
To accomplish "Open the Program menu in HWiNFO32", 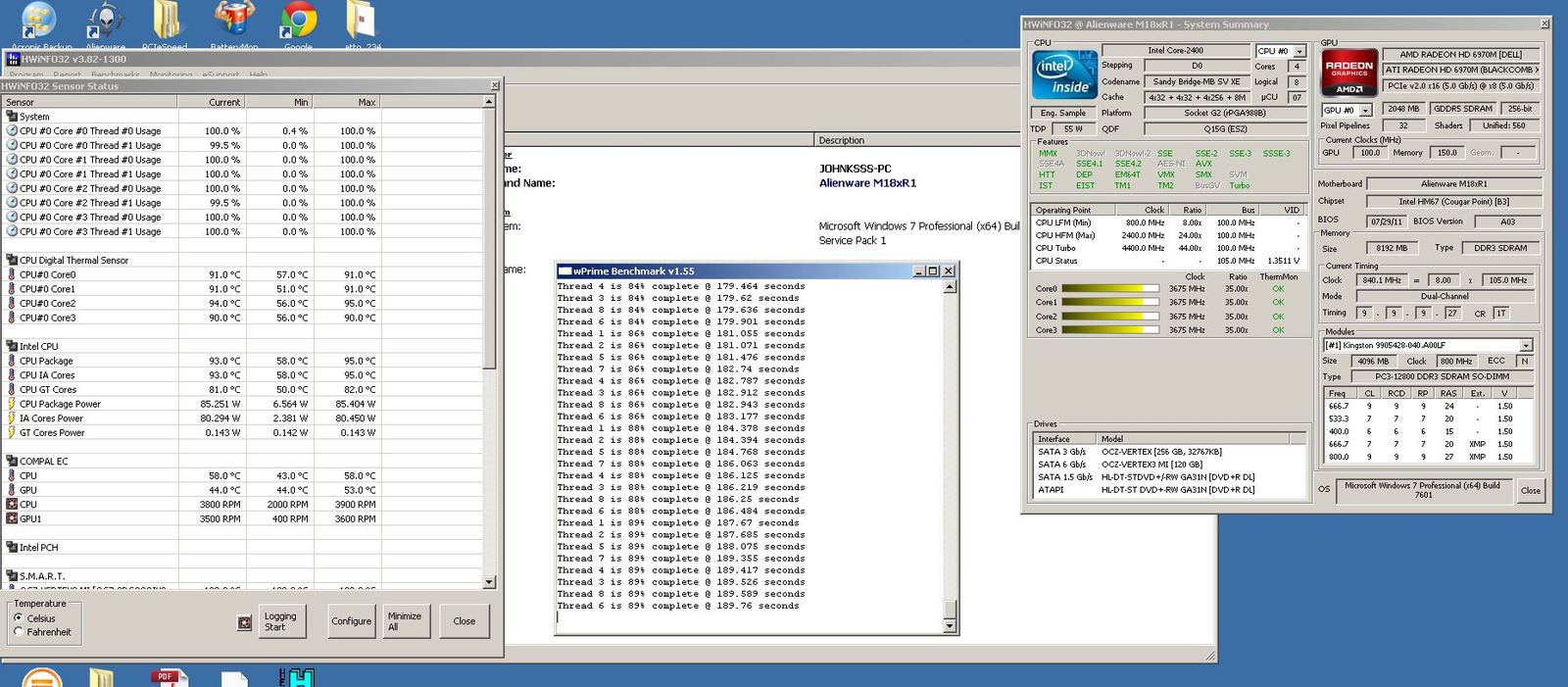I will click(x=26, y=74).
